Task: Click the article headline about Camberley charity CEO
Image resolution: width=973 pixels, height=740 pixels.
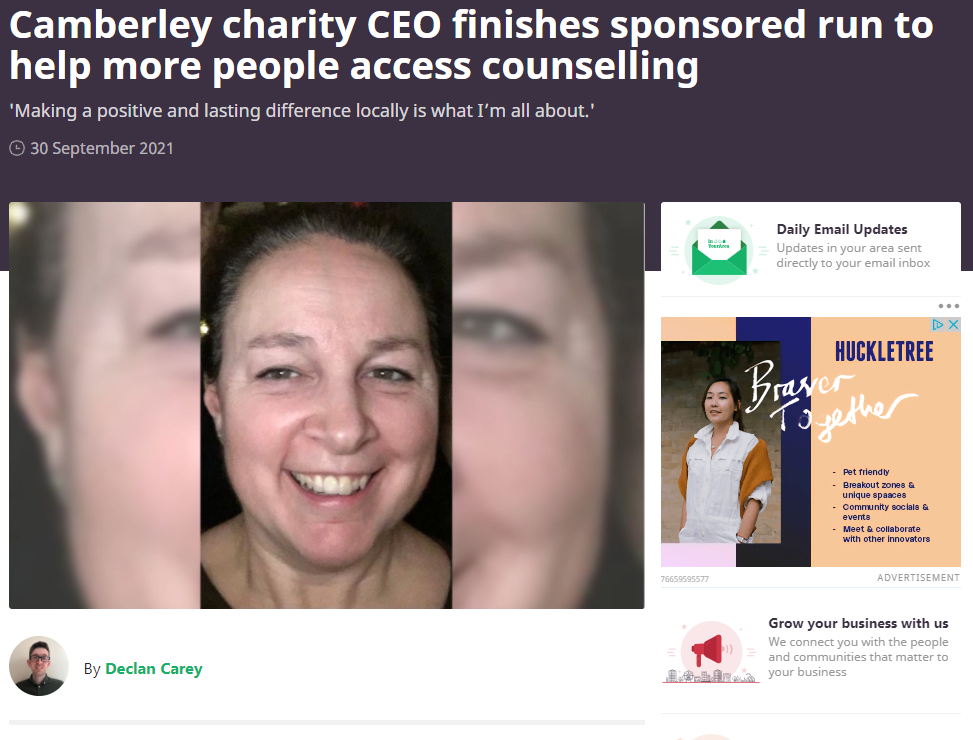Action: click(472, 45)
